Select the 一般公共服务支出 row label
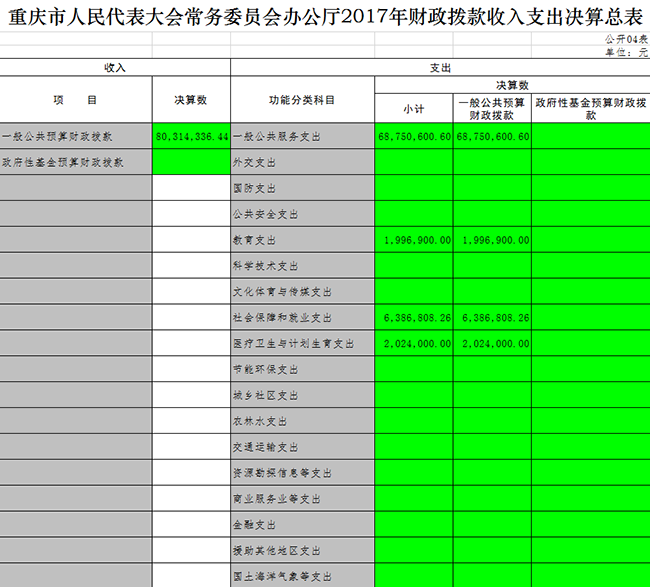650x587 pixels. [302, 135]
